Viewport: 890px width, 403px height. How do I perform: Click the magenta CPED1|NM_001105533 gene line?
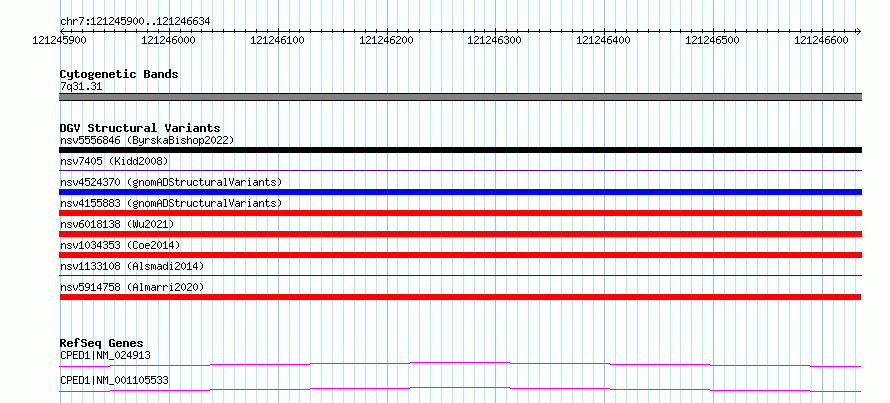tap(460, 389)
